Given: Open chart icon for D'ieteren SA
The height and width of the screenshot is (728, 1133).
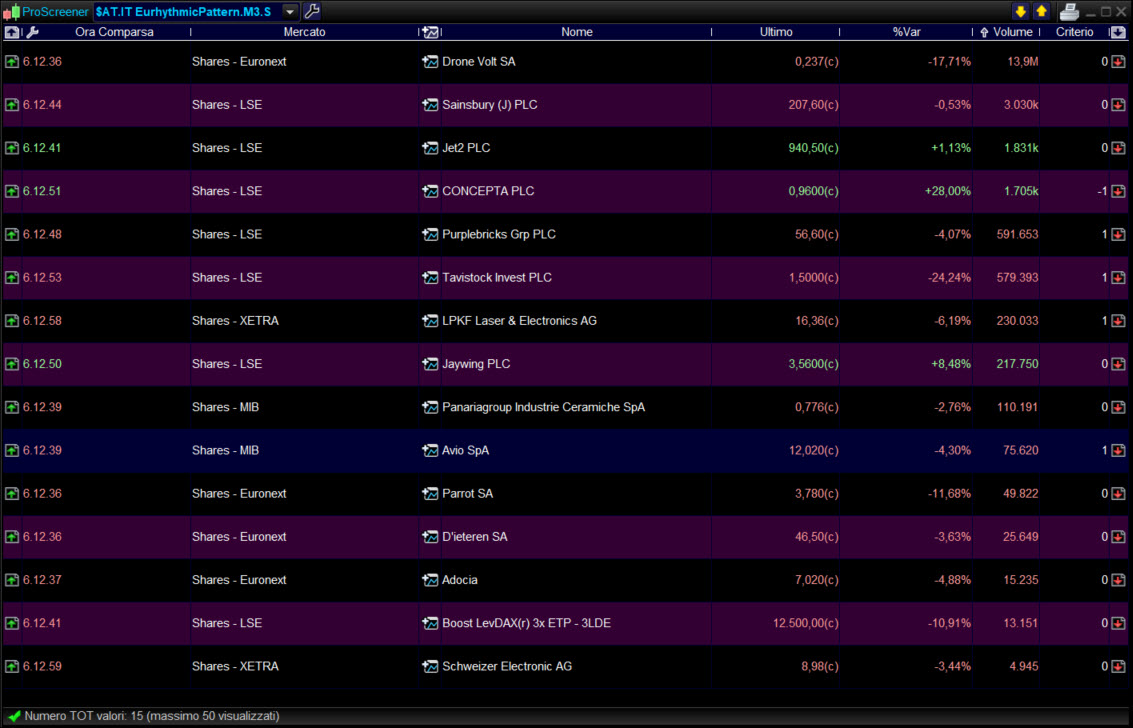Looking at the screenshot, I should (x=430, y=537).
